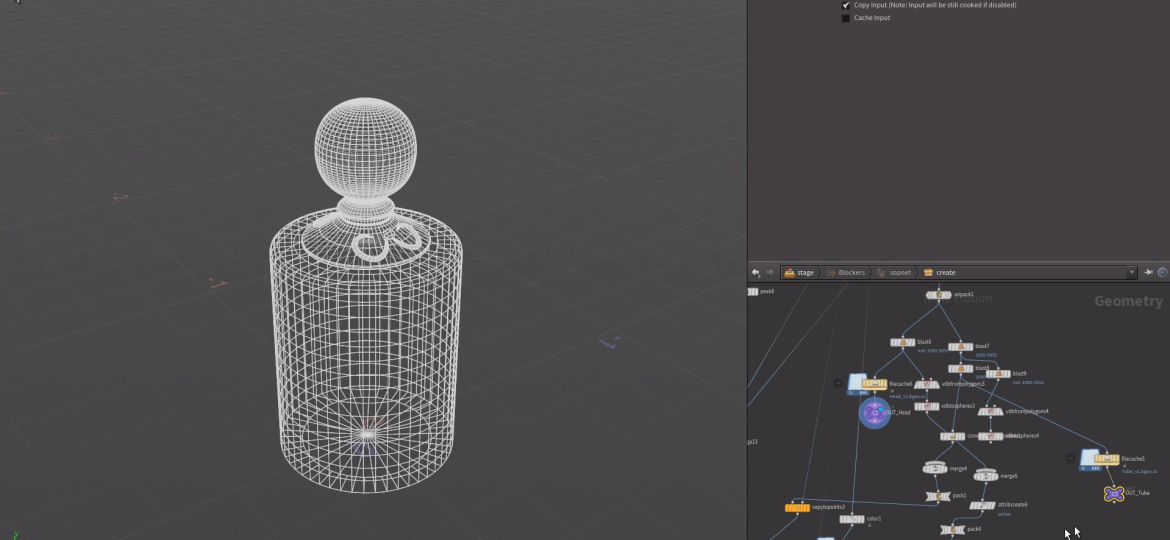Collapse the filecache5 node minus toggle

coord(1071,459)
